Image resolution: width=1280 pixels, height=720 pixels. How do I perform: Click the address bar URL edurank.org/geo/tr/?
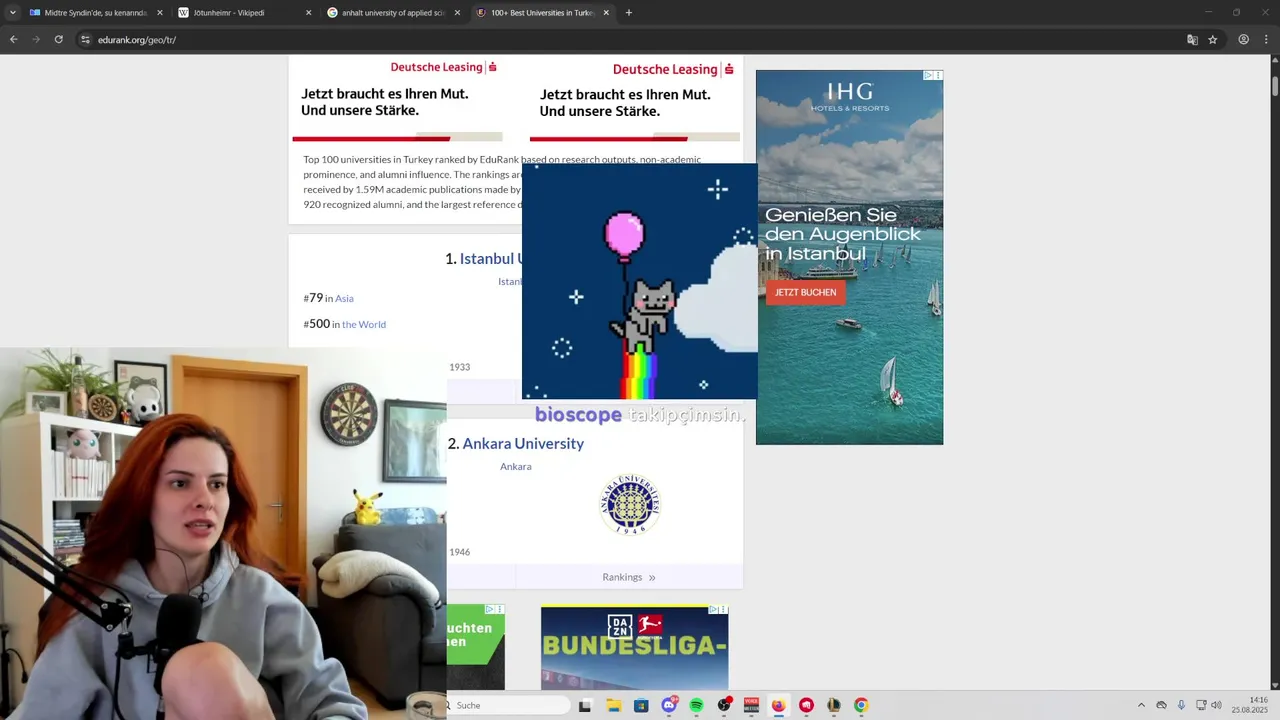pos(137,40)
